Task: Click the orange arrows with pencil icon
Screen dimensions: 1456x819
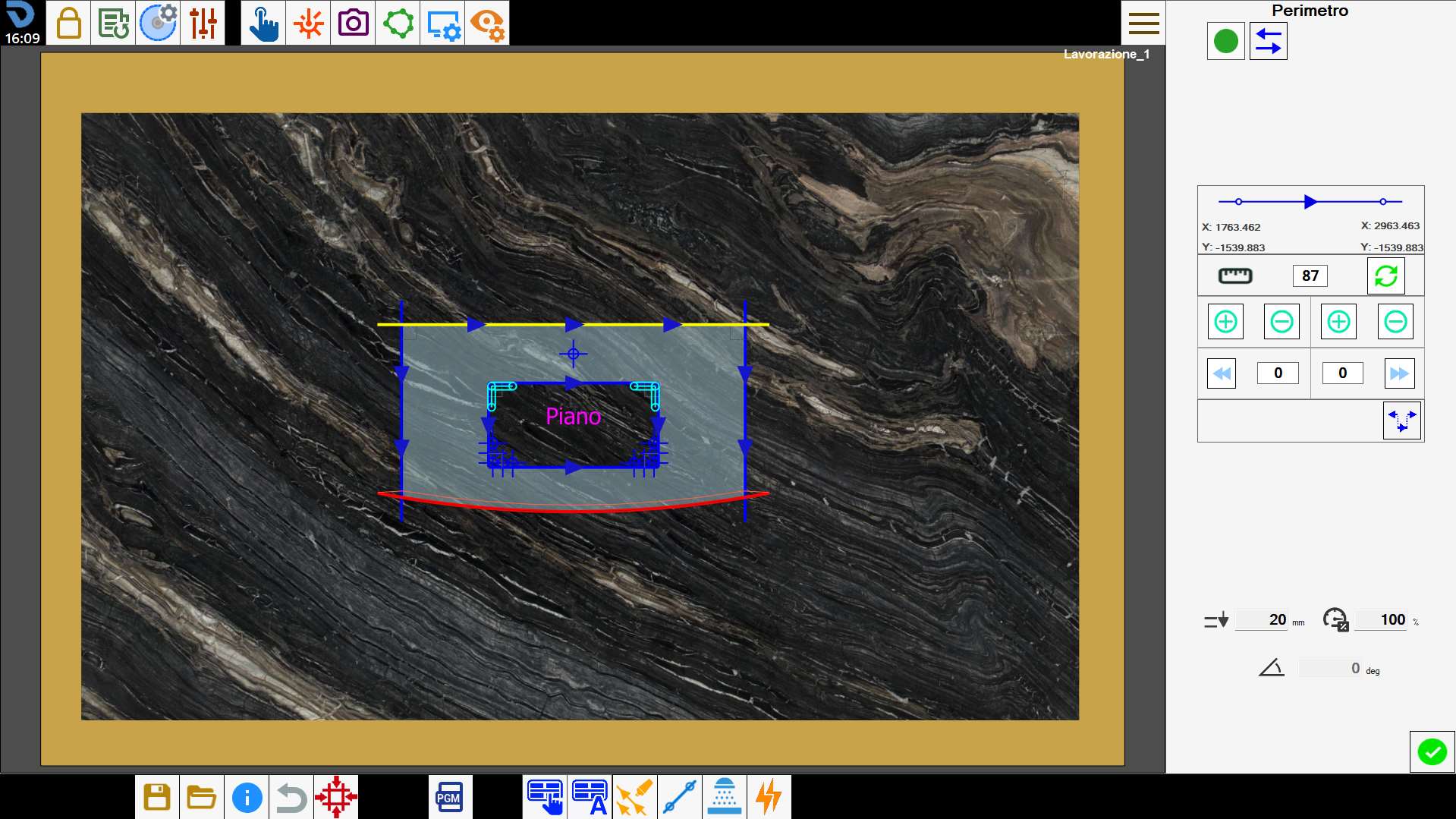Action: [635, 797]
